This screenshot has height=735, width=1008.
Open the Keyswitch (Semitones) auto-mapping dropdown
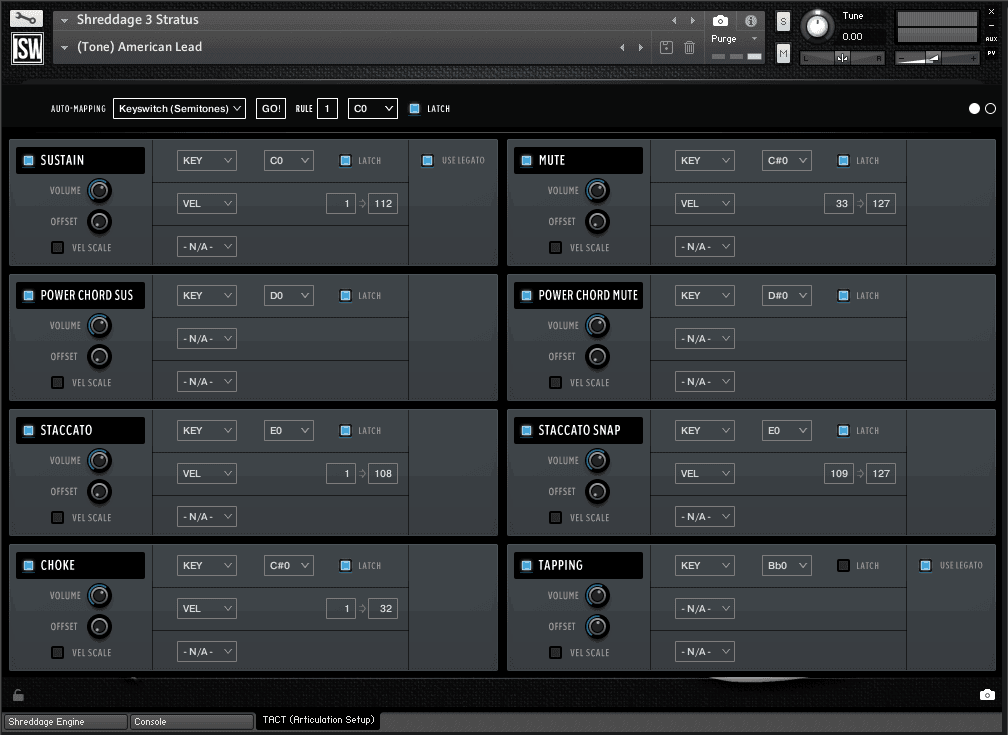click(179, 108)
